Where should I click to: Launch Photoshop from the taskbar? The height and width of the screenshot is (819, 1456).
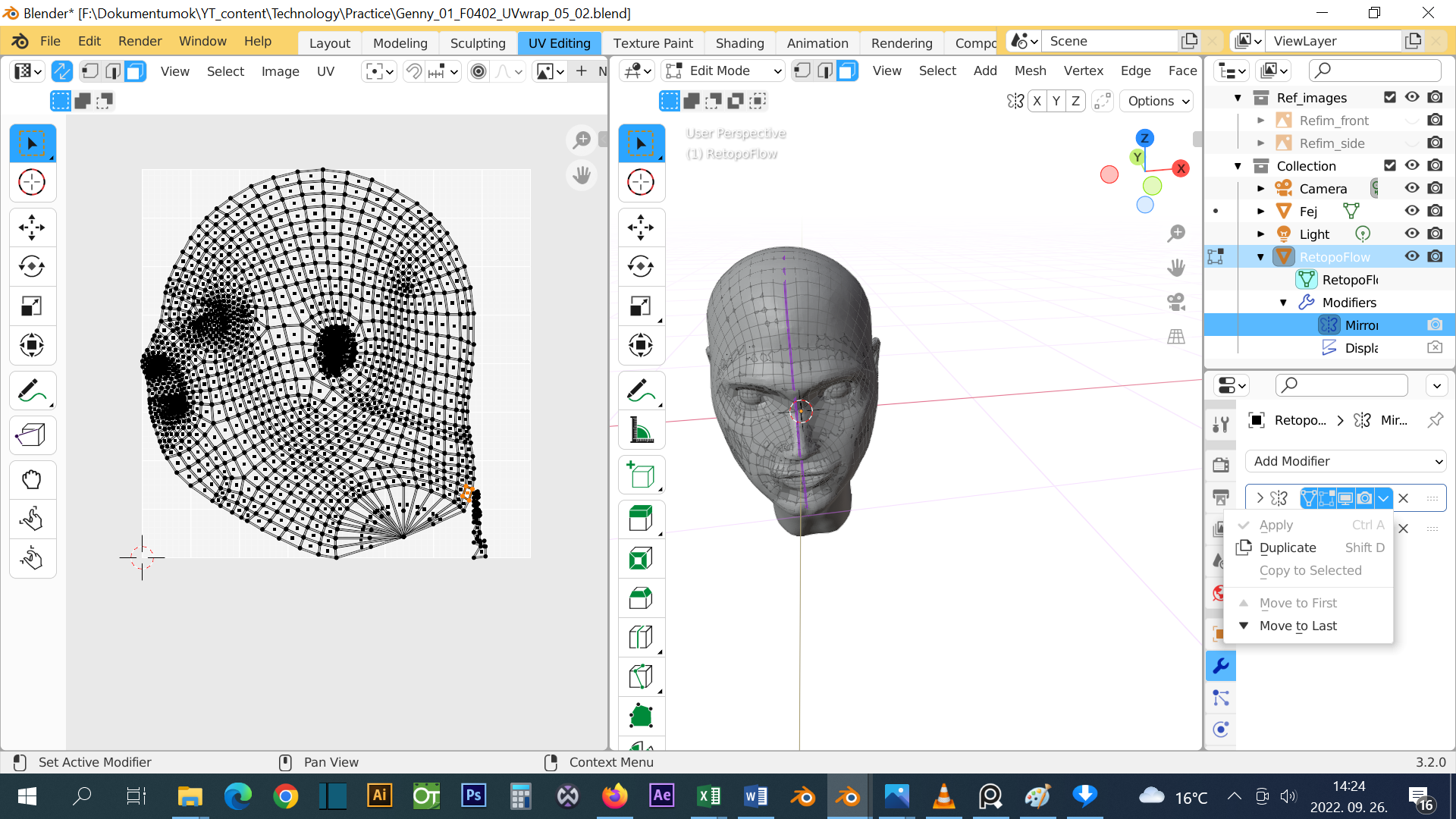[x=473, y=796]
